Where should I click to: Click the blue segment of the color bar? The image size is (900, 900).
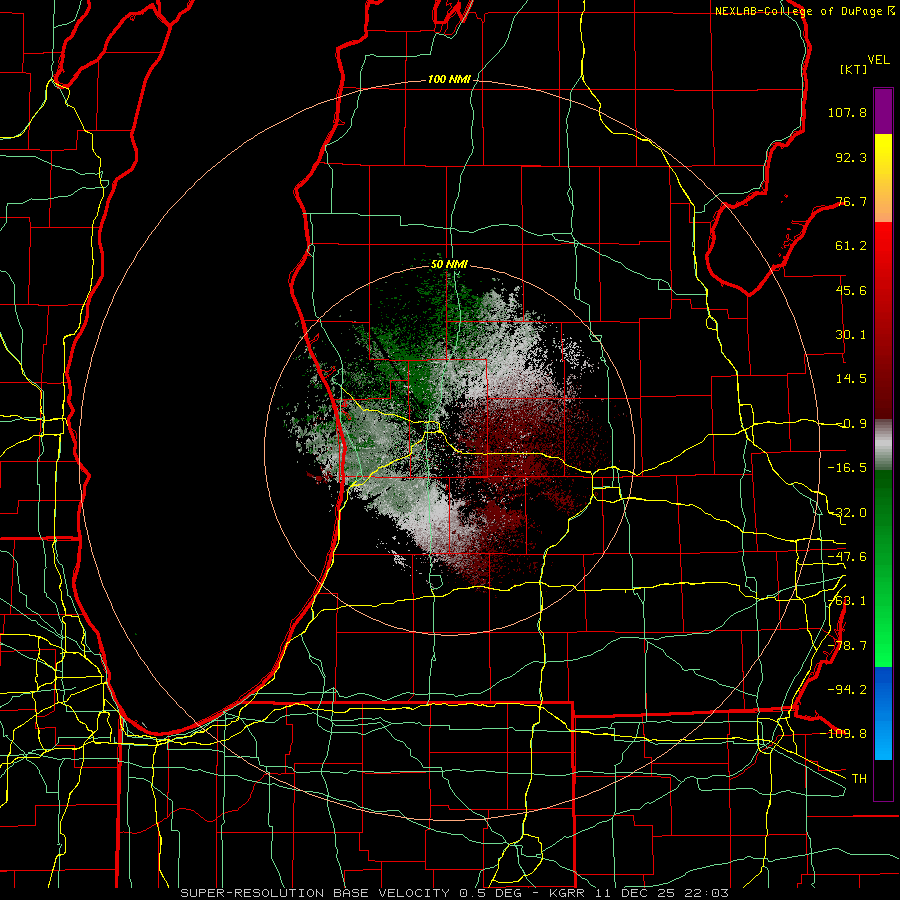(883, 713)
